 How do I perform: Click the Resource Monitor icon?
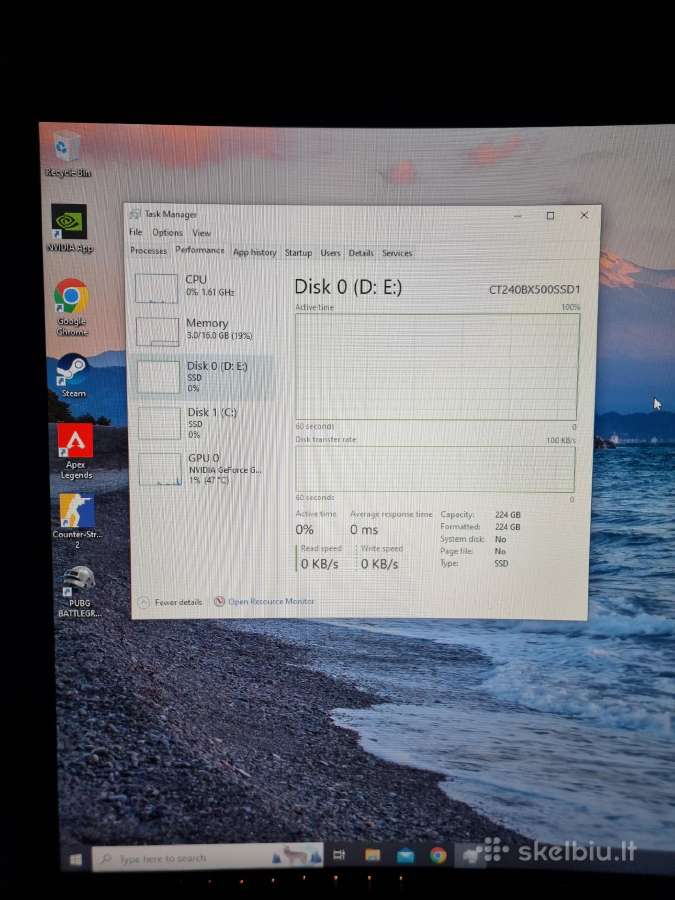coord(219,602)
